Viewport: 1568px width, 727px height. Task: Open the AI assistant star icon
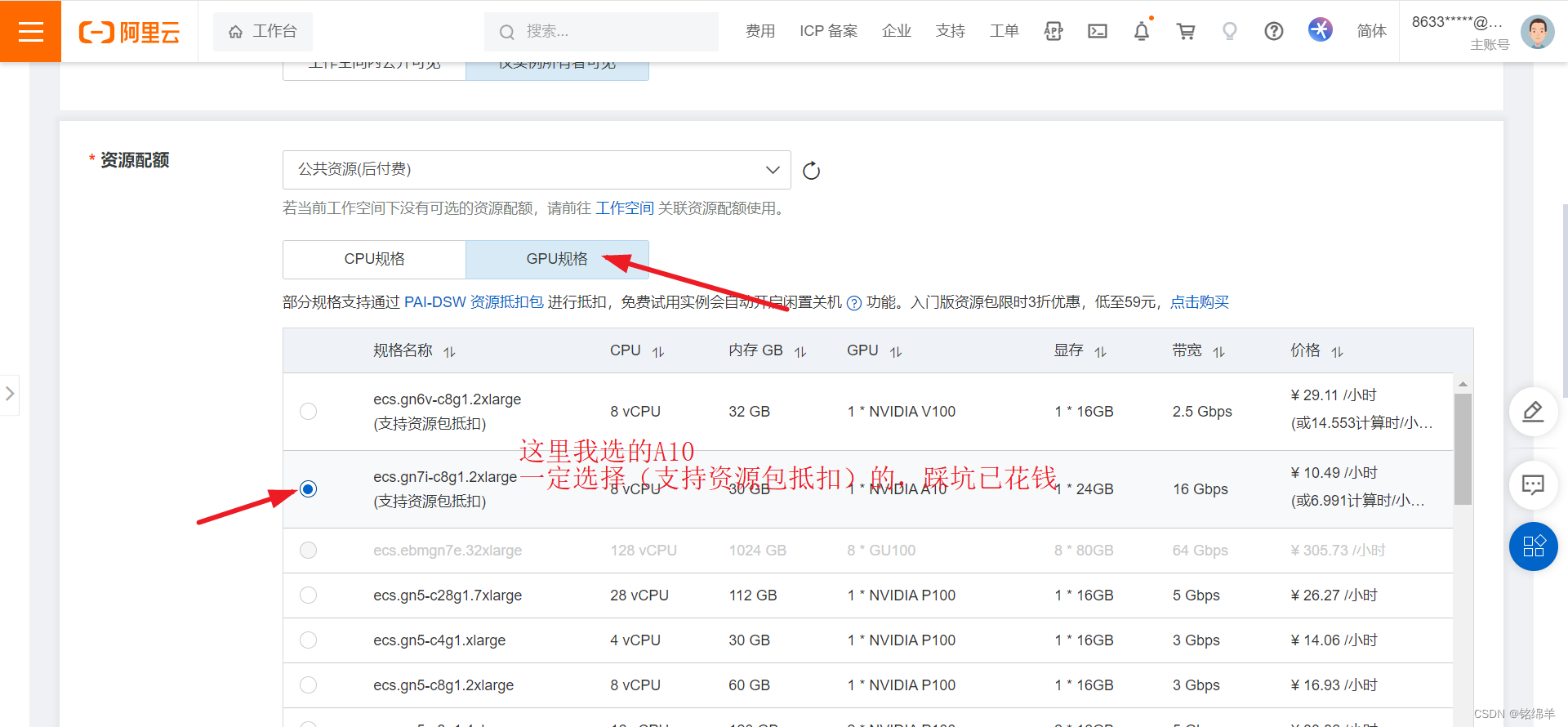(x=1320, y=29)
